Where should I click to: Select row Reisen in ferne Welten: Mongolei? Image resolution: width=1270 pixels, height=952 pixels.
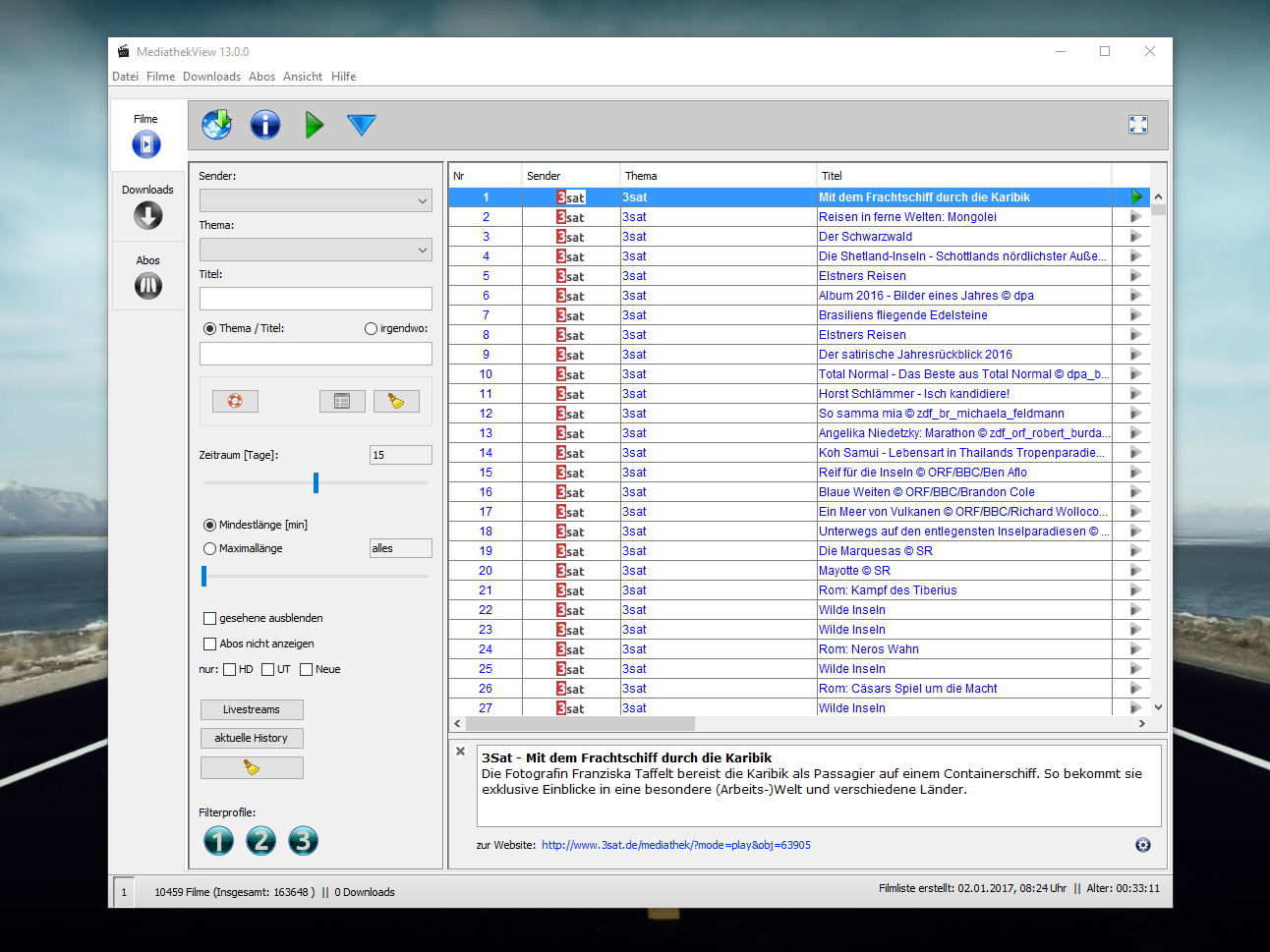click(799, 217)
